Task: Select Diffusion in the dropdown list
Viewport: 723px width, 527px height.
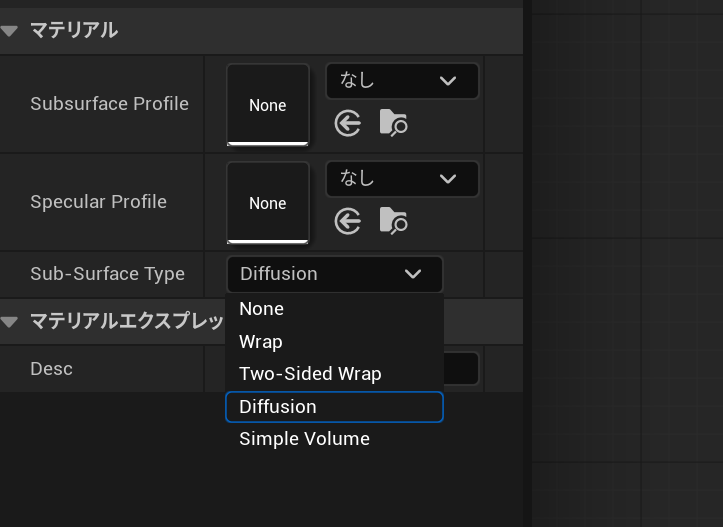Action: (278, 407)
